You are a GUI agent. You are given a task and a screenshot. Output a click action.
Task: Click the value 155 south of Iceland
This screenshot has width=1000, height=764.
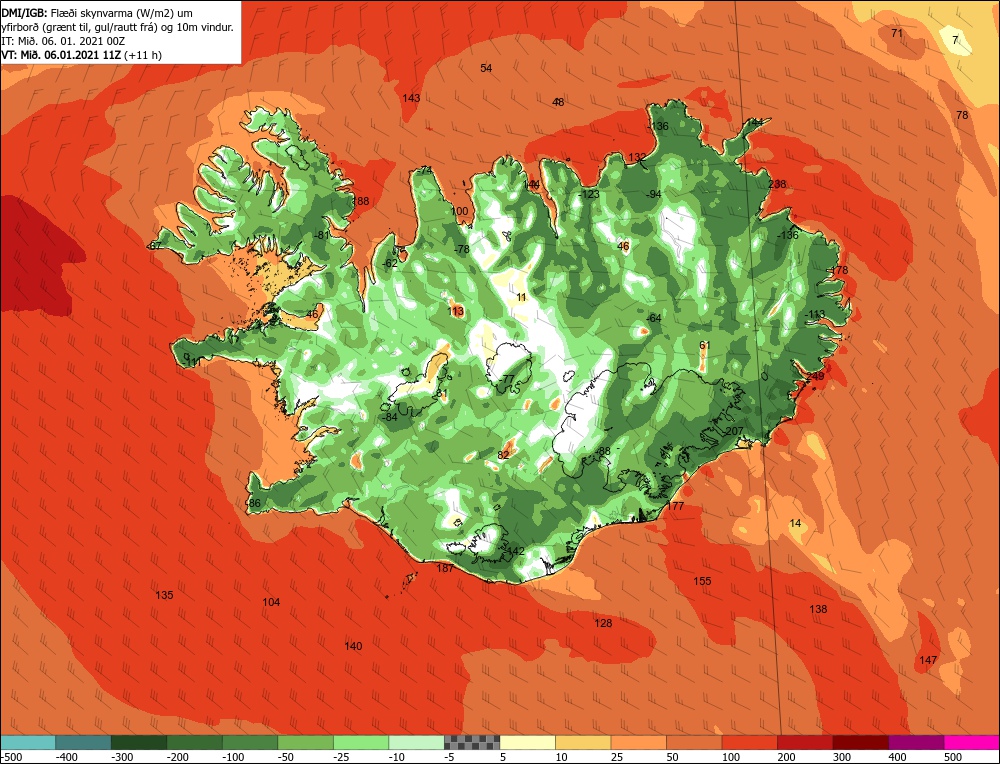702,581
